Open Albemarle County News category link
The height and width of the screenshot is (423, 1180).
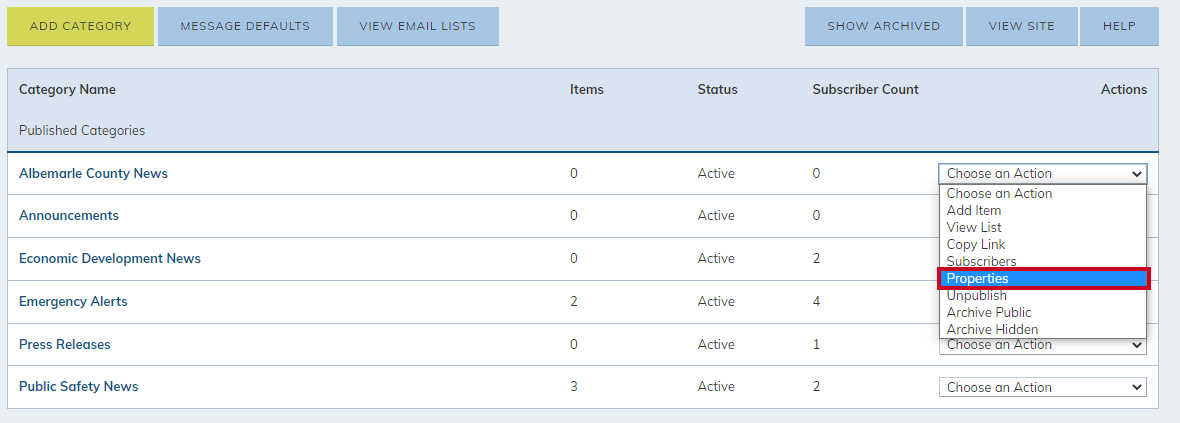(93, 173)
